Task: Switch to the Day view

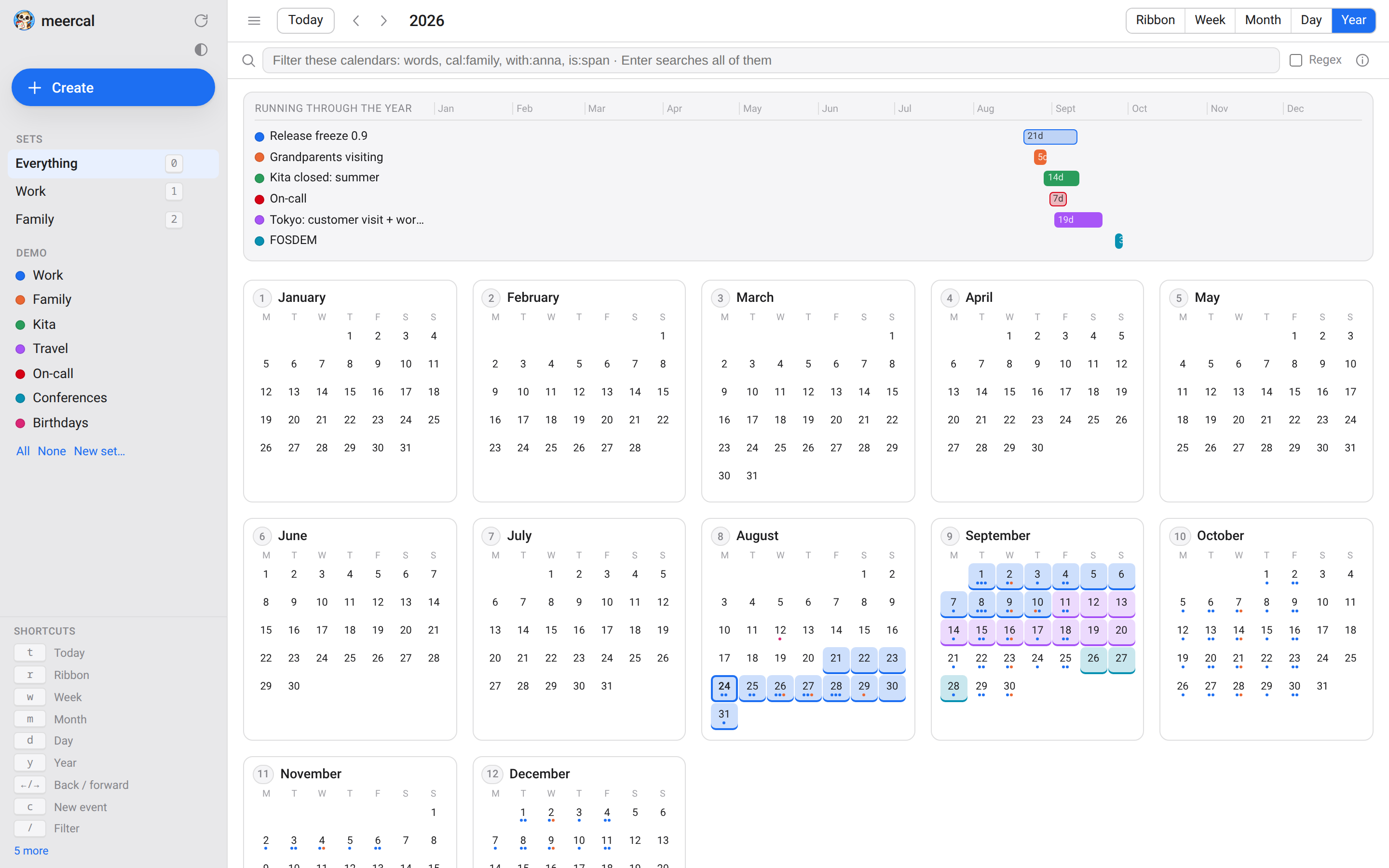Action: [x=1311, y=21]
